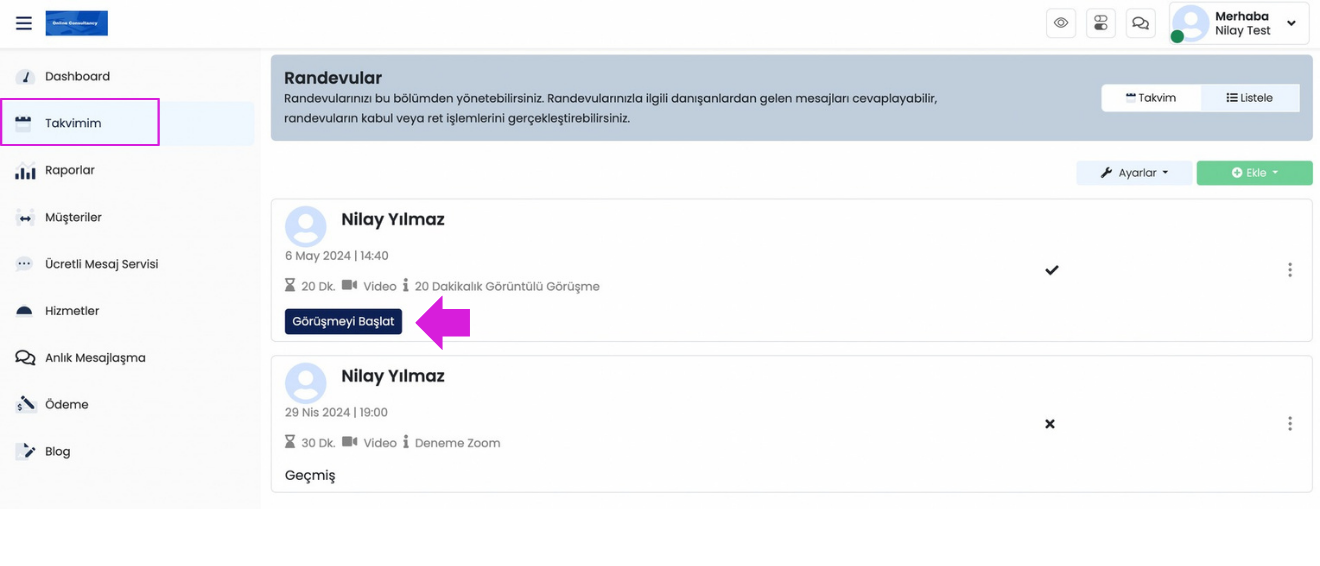
Task: Click the Ödeme payment icon
Action: (x=25, y=405)
